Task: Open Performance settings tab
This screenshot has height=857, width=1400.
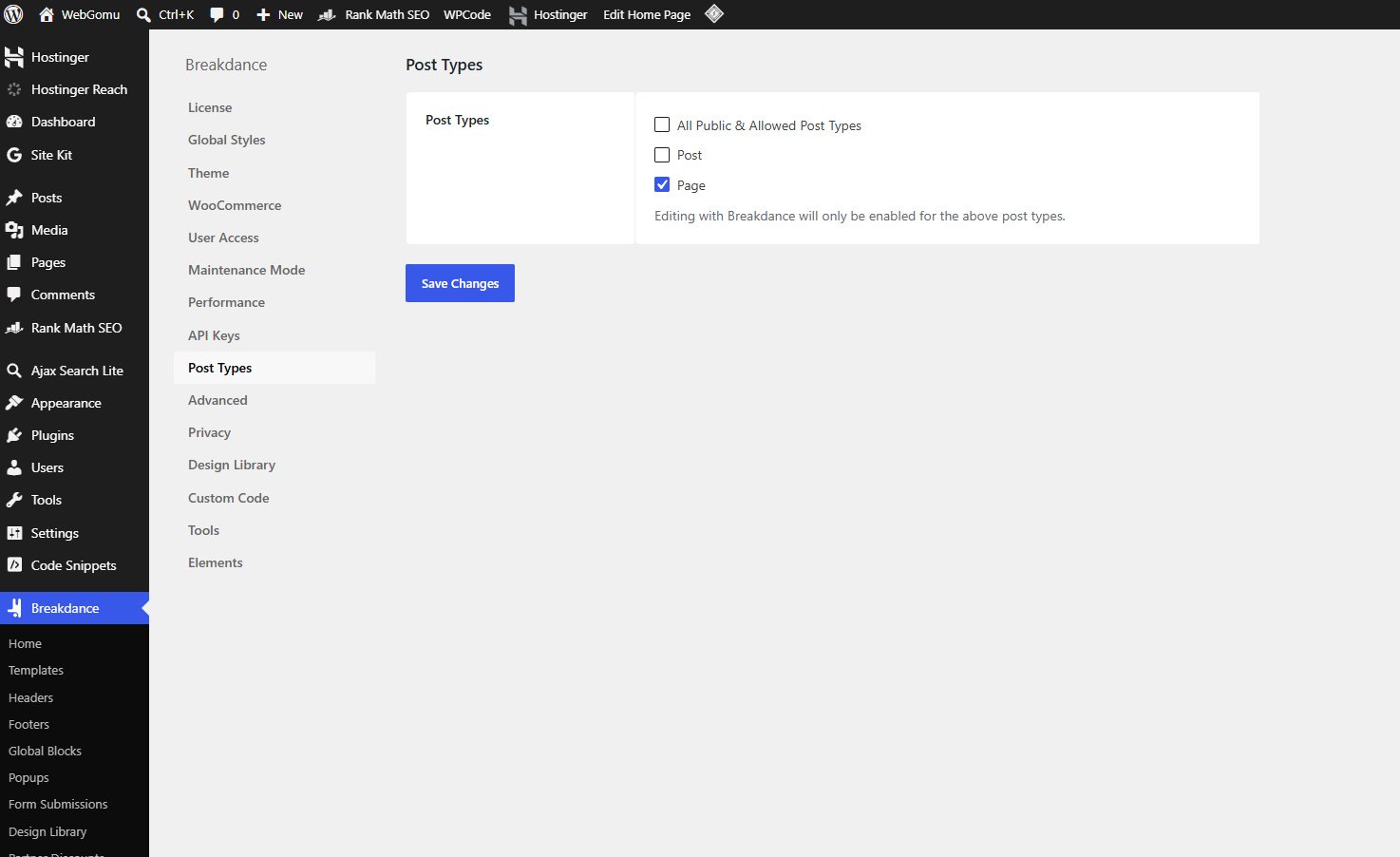Action: coord(274,302)
